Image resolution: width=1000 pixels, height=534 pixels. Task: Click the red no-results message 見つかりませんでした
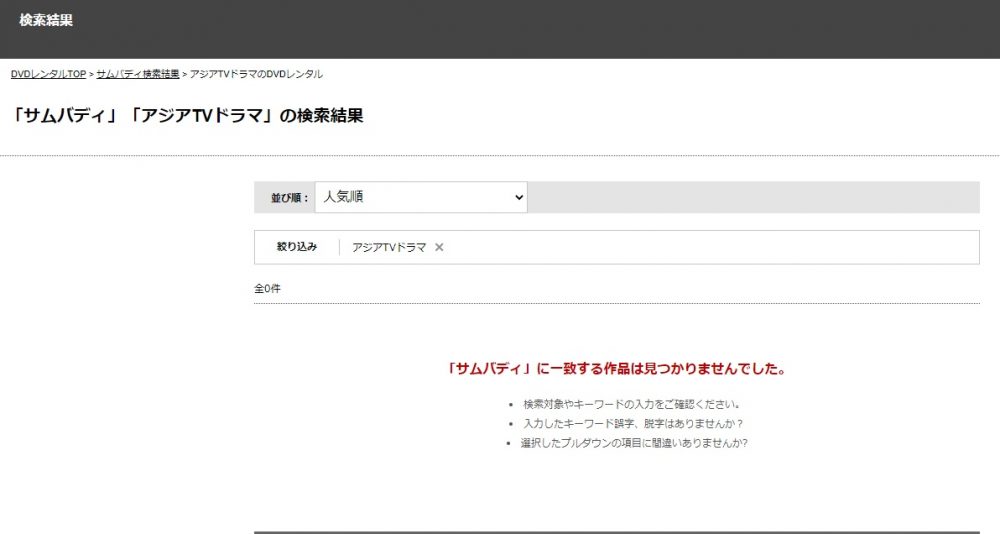616,369
